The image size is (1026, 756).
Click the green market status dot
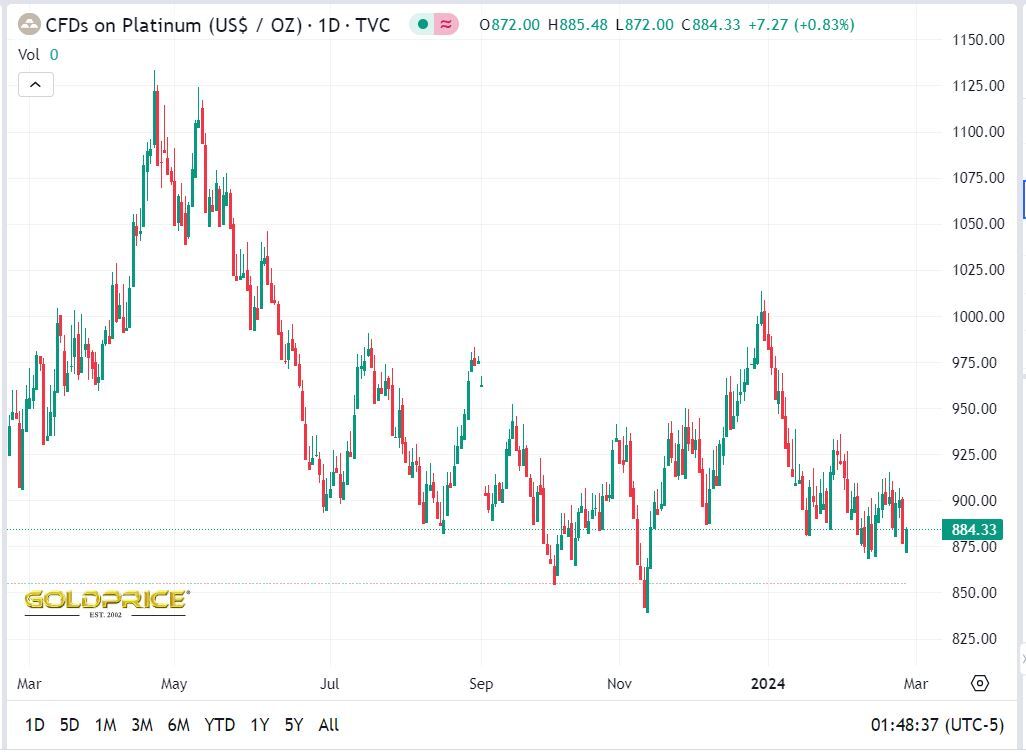coord(423,25)
